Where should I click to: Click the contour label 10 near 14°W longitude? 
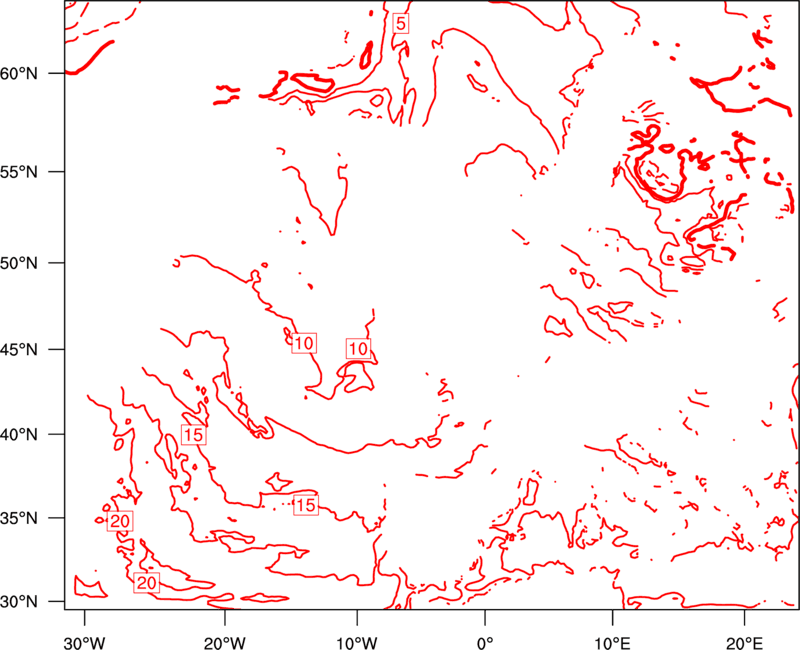tap(304, 343)
